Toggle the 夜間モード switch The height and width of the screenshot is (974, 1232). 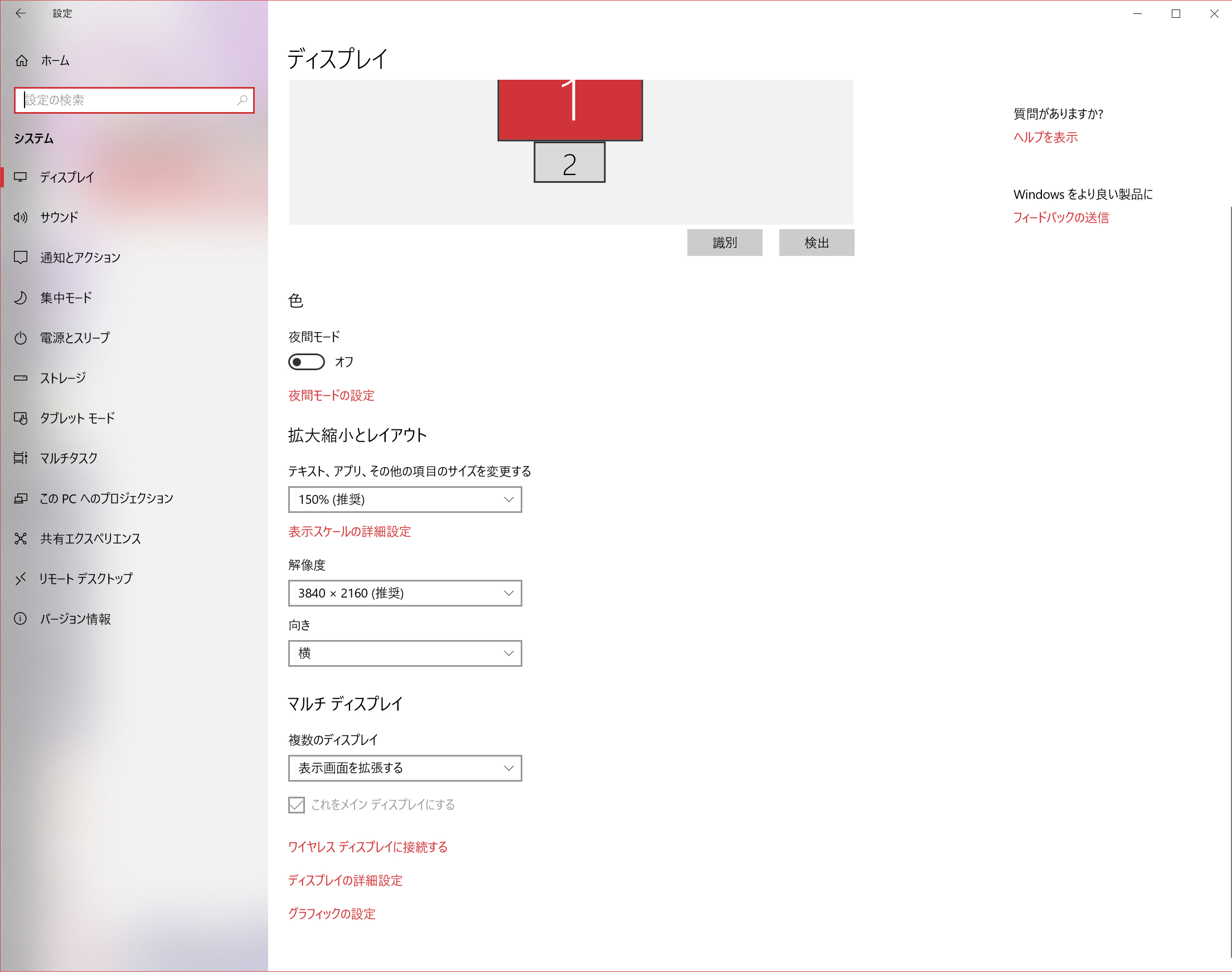[306, 362]
